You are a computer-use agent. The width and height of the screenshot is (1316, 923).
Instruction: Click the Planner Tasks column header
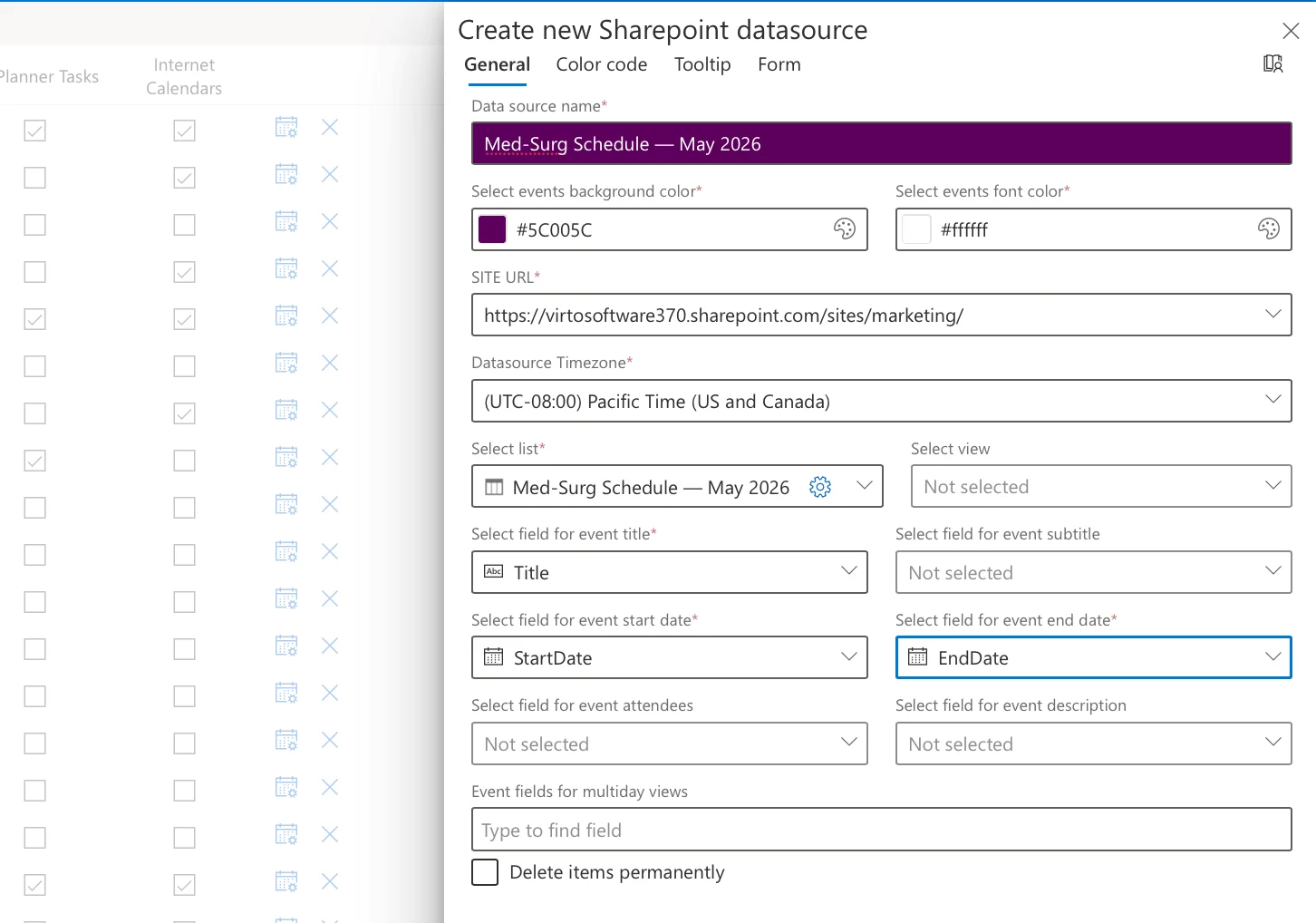(x=49, y=76)
